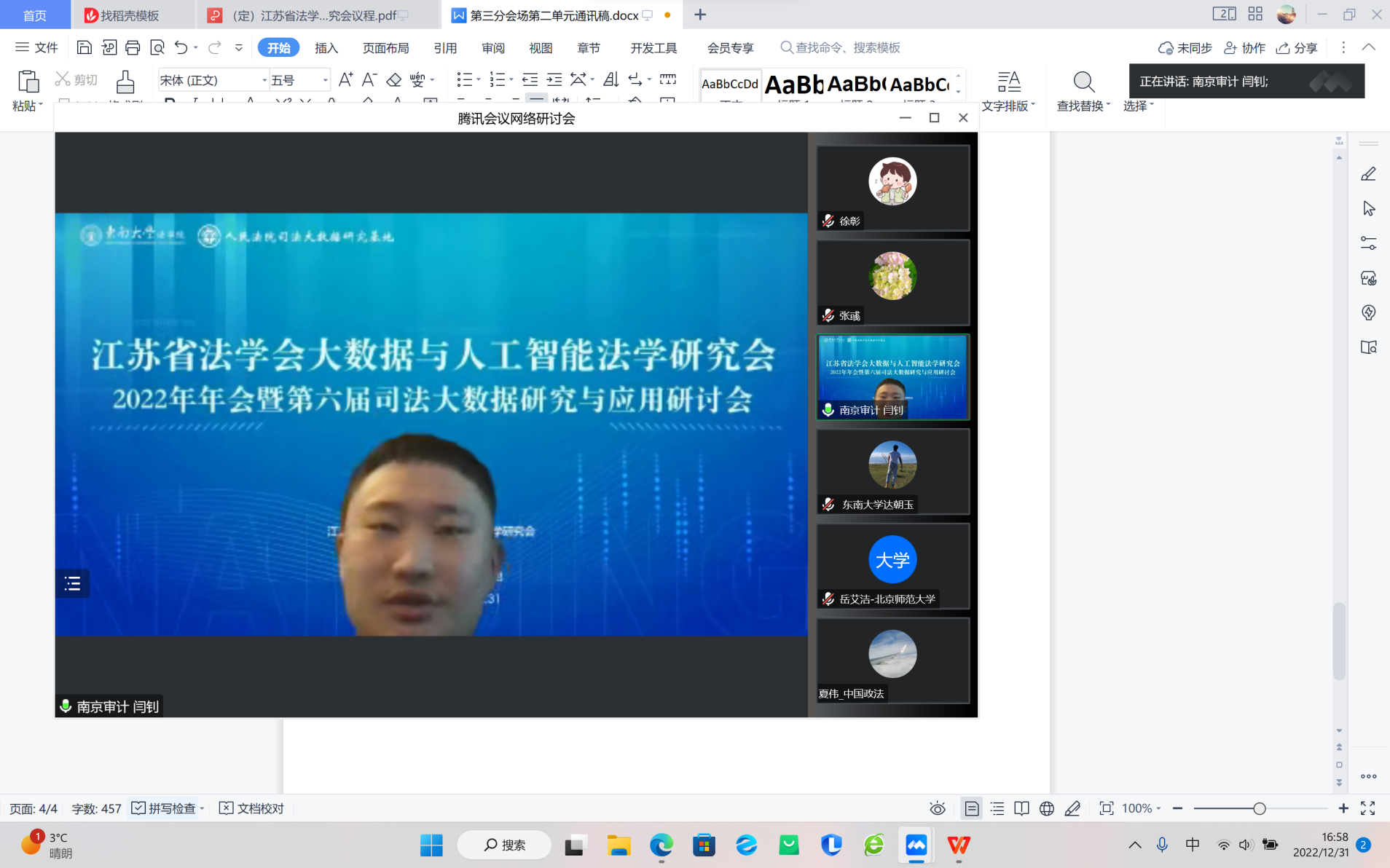Toggle the document proofreading button
The image size is (1390, 868).
[x=252, y=808]
